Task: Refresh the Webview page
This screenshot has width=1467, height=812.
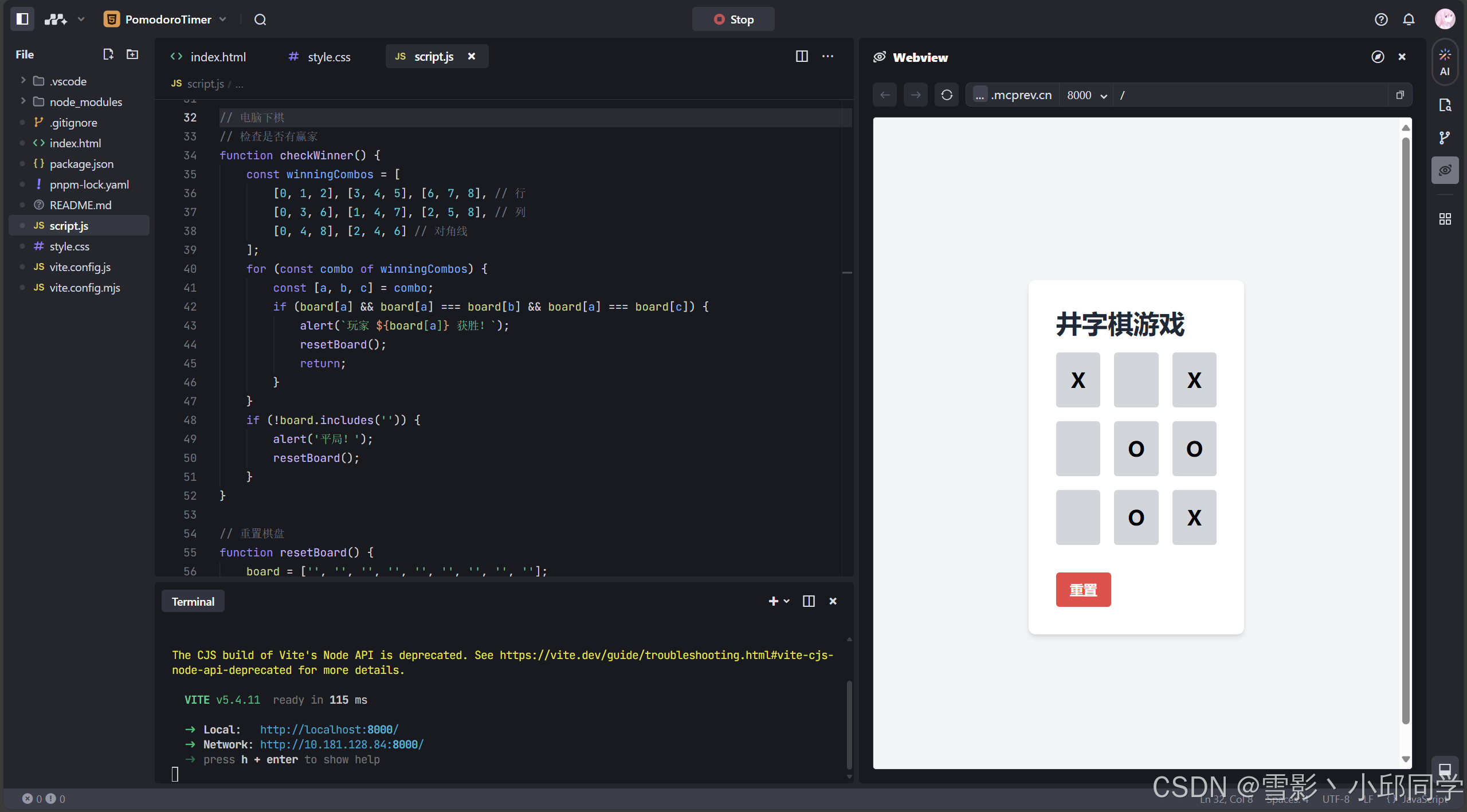Action: (947, 95)
